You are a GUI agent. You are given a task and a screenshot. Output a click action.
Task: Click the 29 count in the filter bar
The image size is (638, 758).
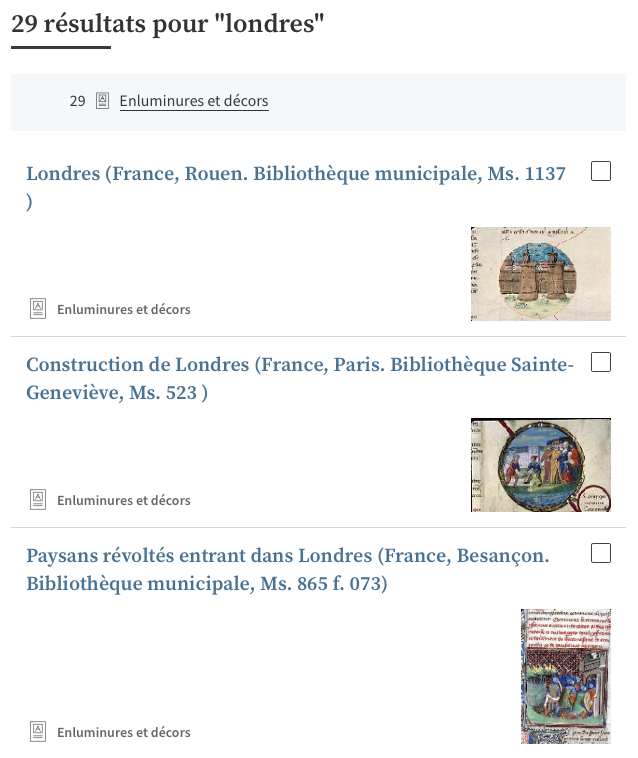coord(77,101)
